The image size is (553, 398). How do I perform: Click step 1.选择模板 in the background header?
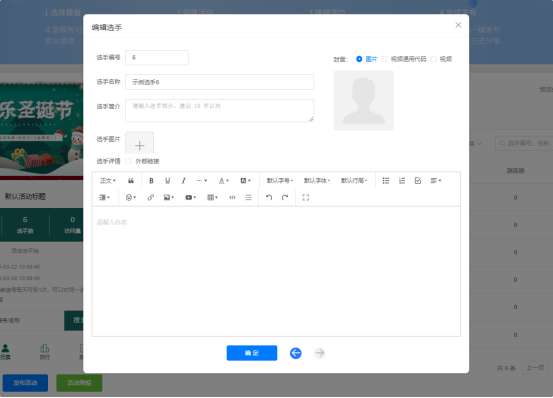(x=62, y=13)
